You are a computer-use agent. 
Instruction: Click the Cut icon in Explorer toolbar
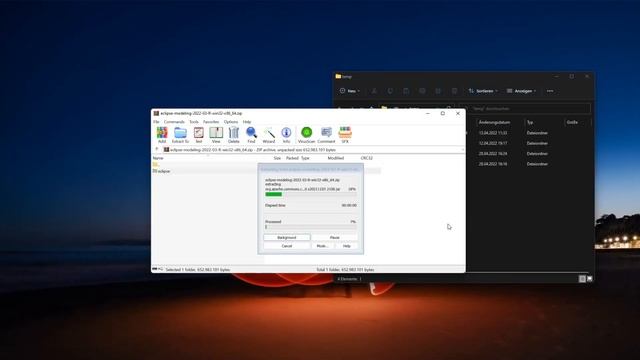click(374, 91)
